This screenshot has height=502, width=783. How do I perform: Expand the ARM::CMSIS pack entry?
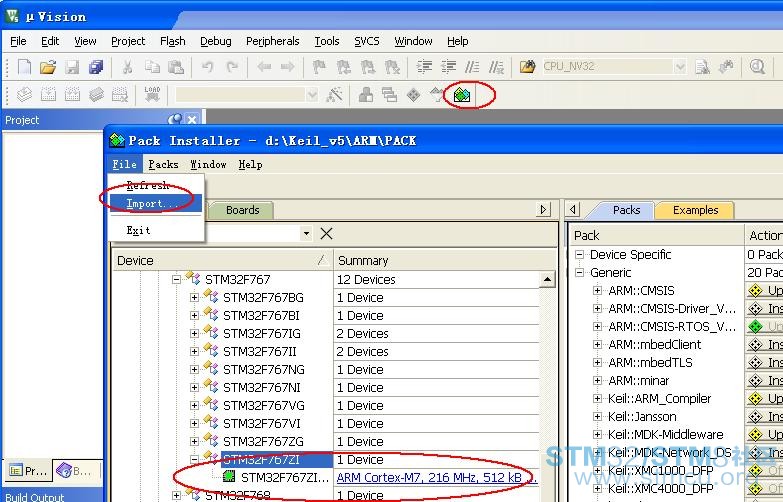(597, 291)
